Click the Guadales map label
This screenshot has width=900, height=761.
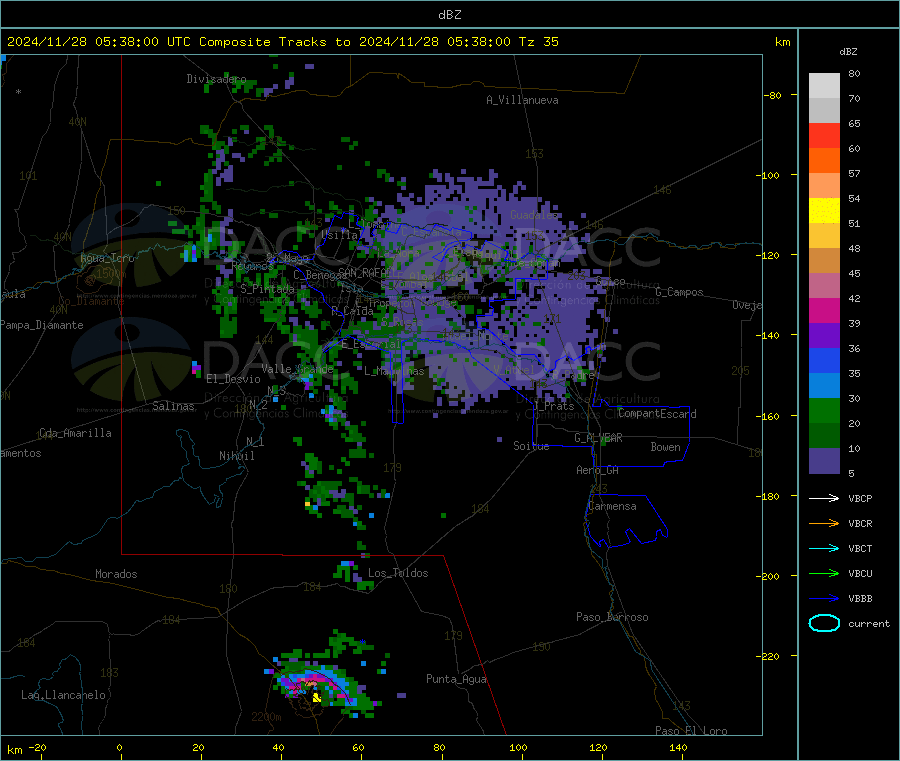pyautogui.click(x=534, y=215)
